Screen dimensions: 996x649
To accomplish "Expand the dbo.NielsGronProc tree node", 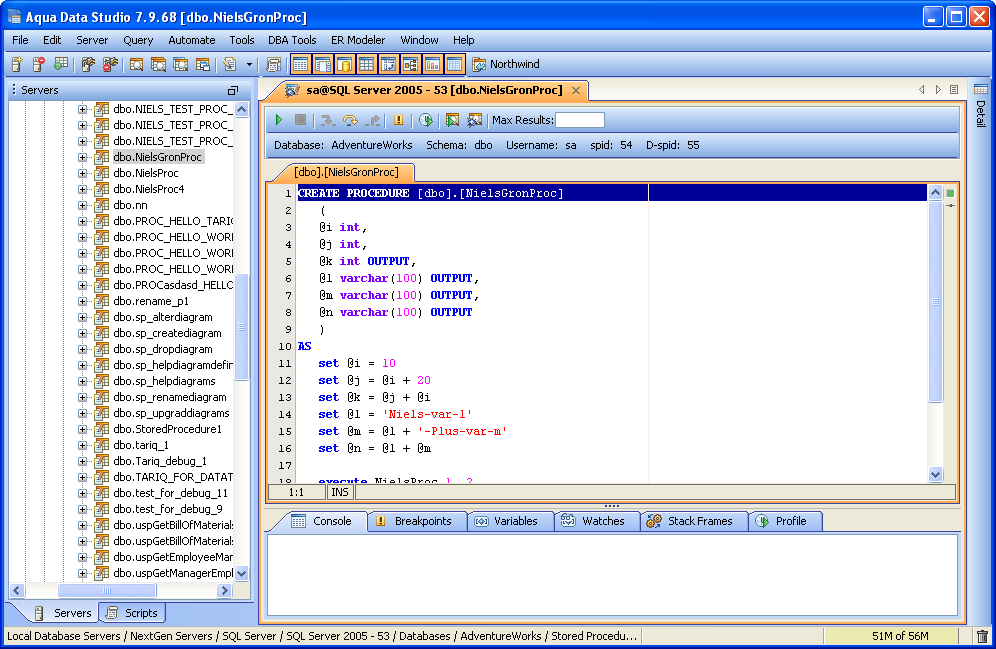I will [x=83, y=157].
